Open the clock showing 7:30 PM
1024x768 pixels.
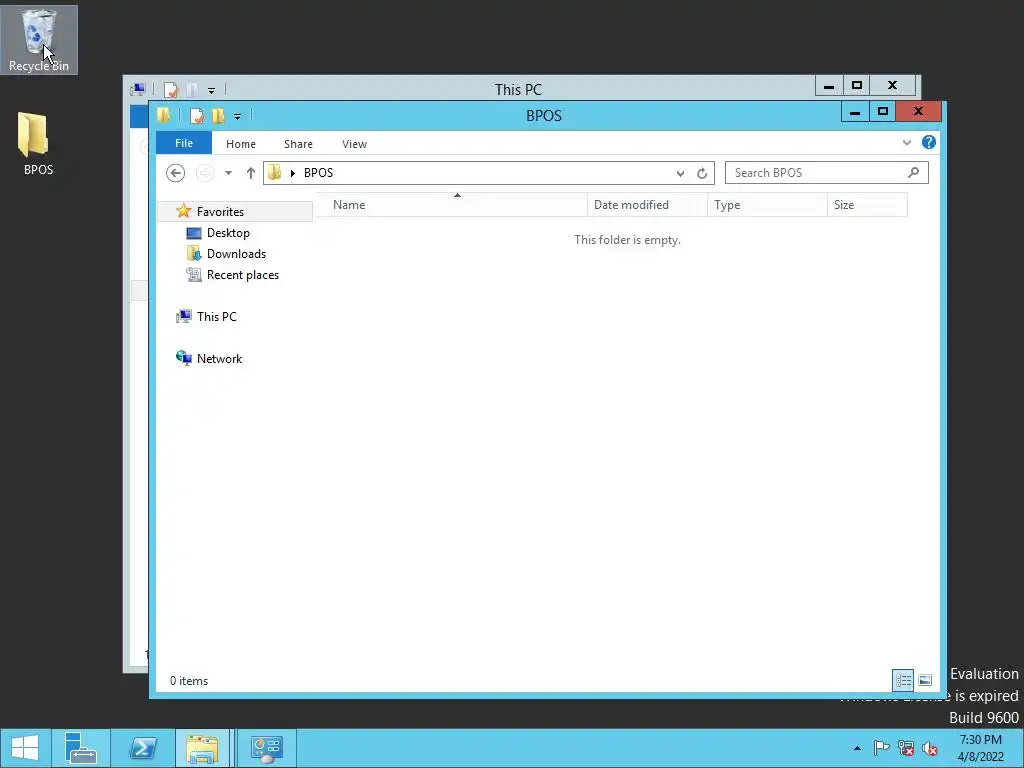click(x=980, y=748)
